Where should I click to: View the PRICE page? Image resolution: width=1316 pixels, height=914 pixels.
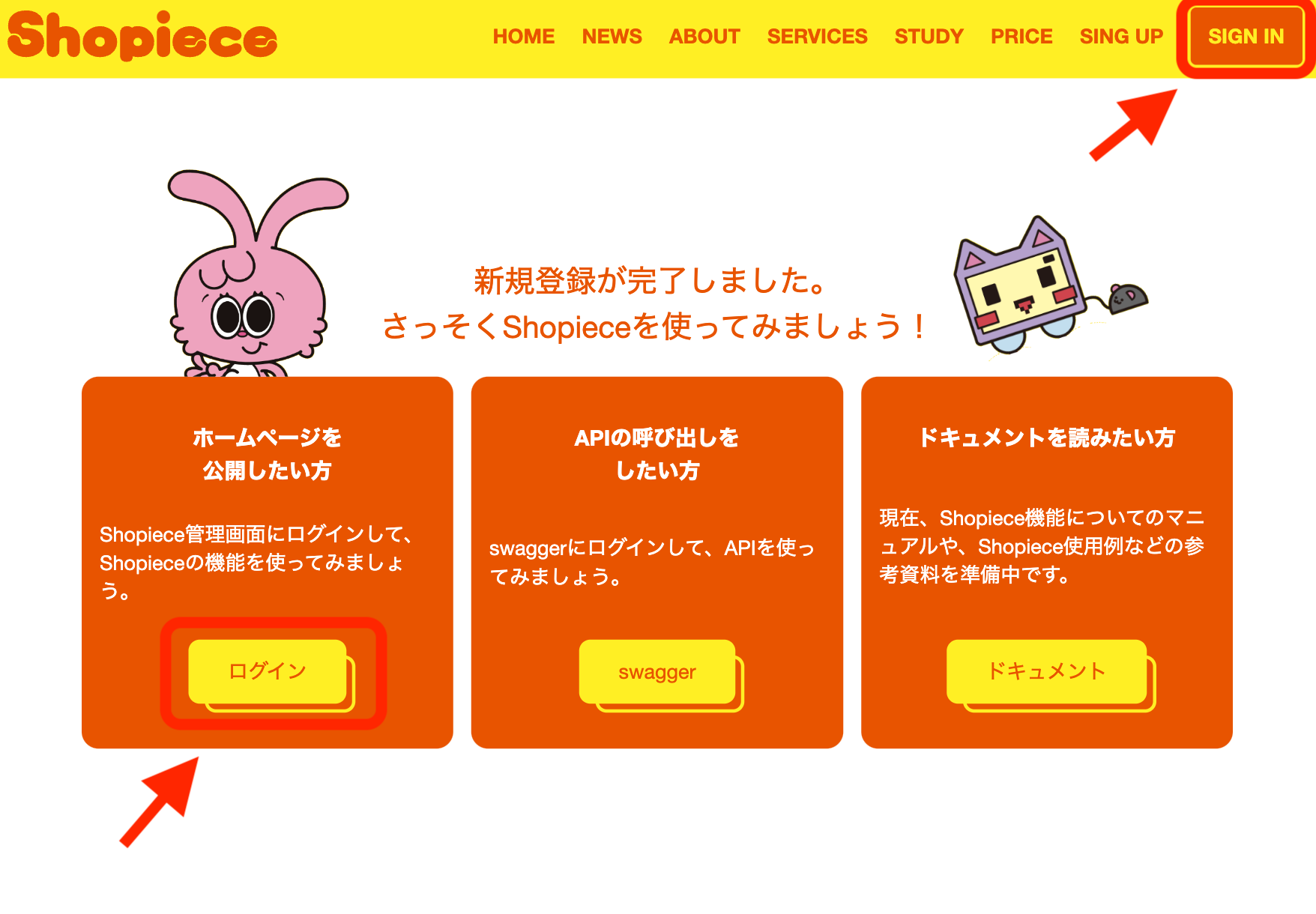coord(1021,36)
